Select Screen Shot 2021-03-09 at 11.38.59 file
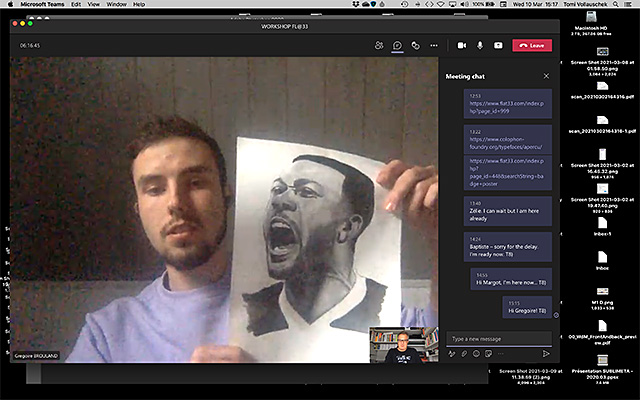 531,377
